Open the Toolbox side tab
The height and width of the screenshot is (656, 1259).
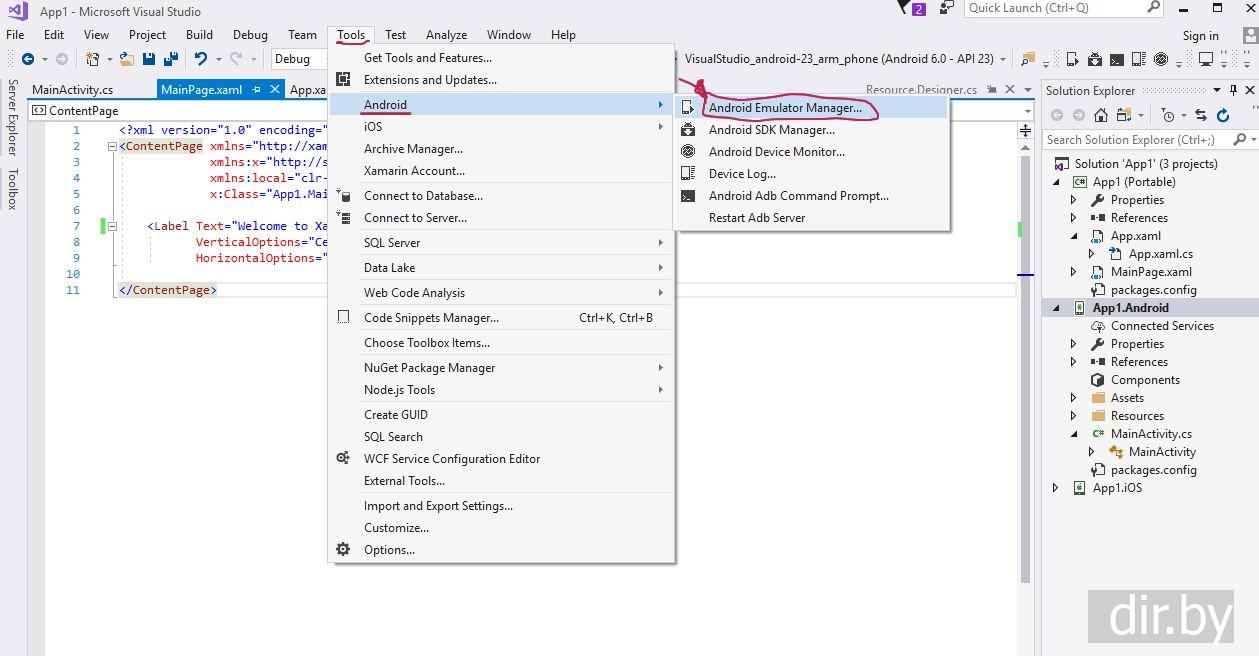coord(12,189)
